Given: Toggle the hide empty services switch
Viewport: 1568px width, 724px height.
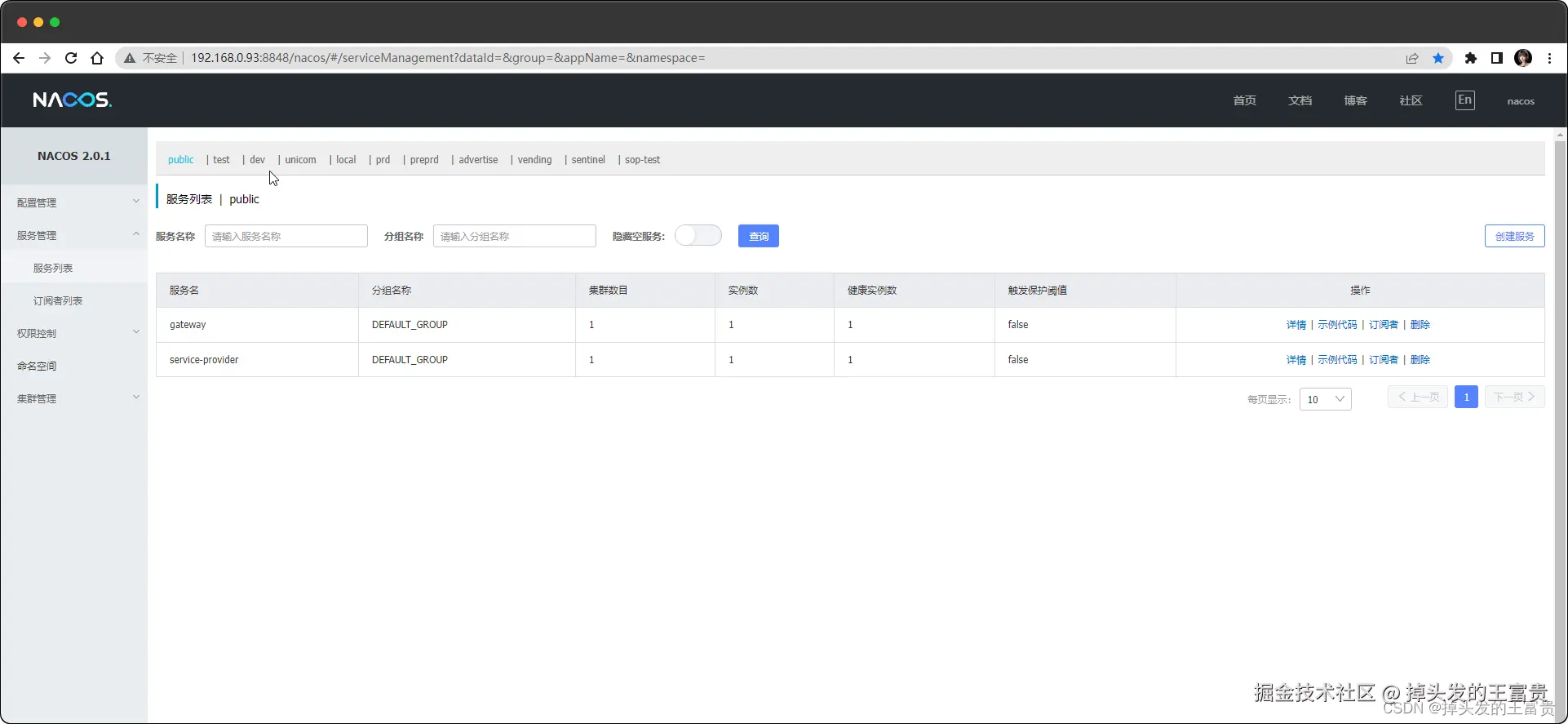Looking at the screenshot, I should point(698,236).
